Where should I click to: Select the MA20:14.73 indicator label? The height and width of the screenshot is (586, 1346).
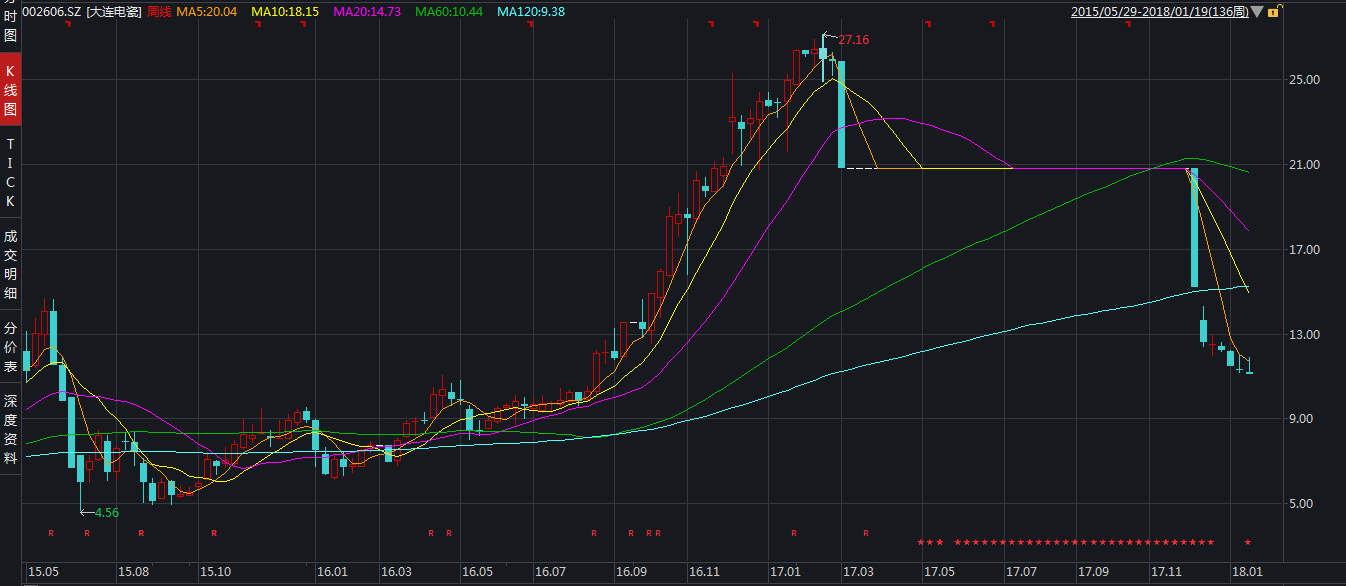(367, 12)
